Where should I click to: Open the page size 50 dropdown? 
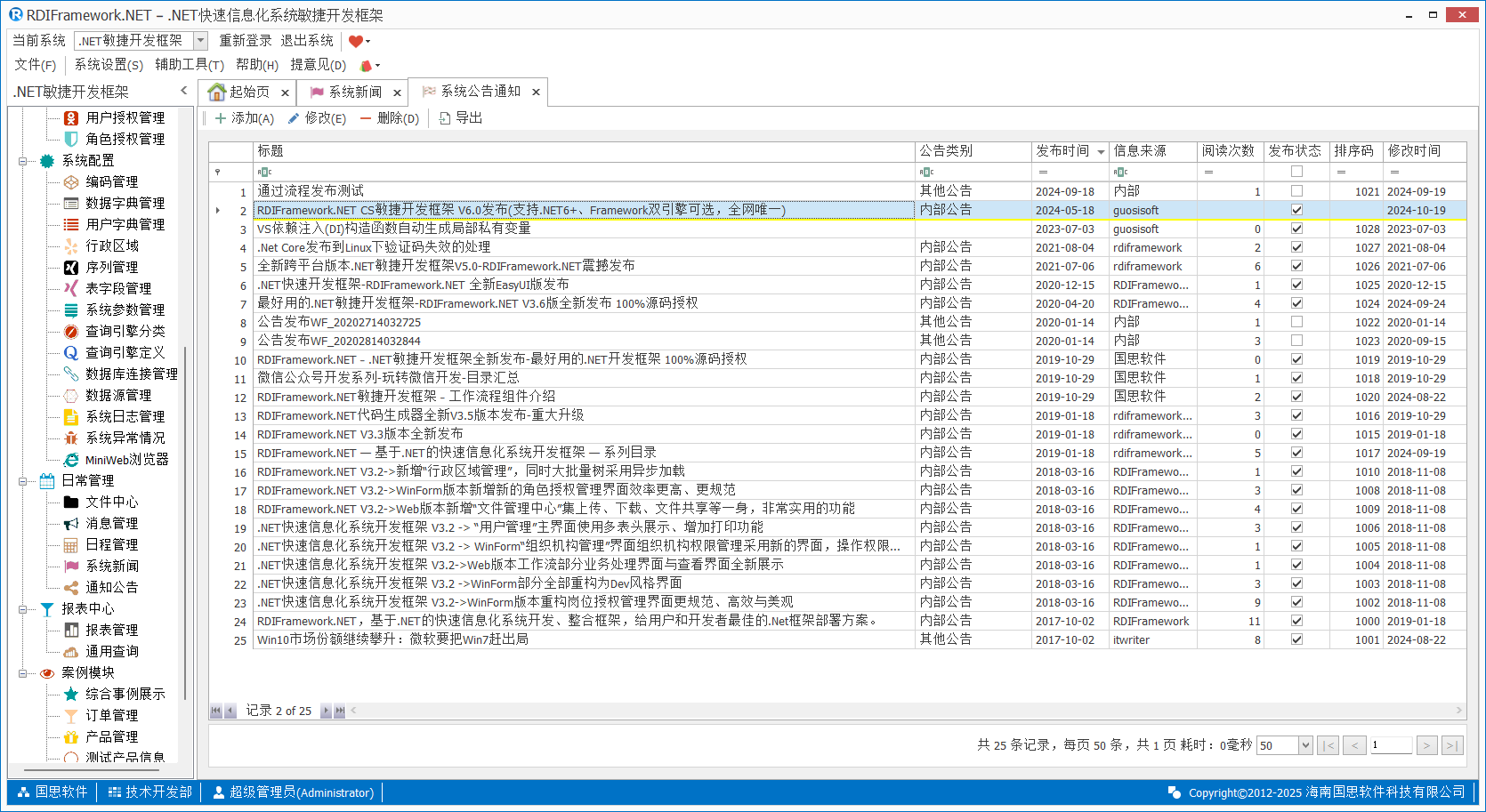pyautogui.click(x=1305, y=745)
